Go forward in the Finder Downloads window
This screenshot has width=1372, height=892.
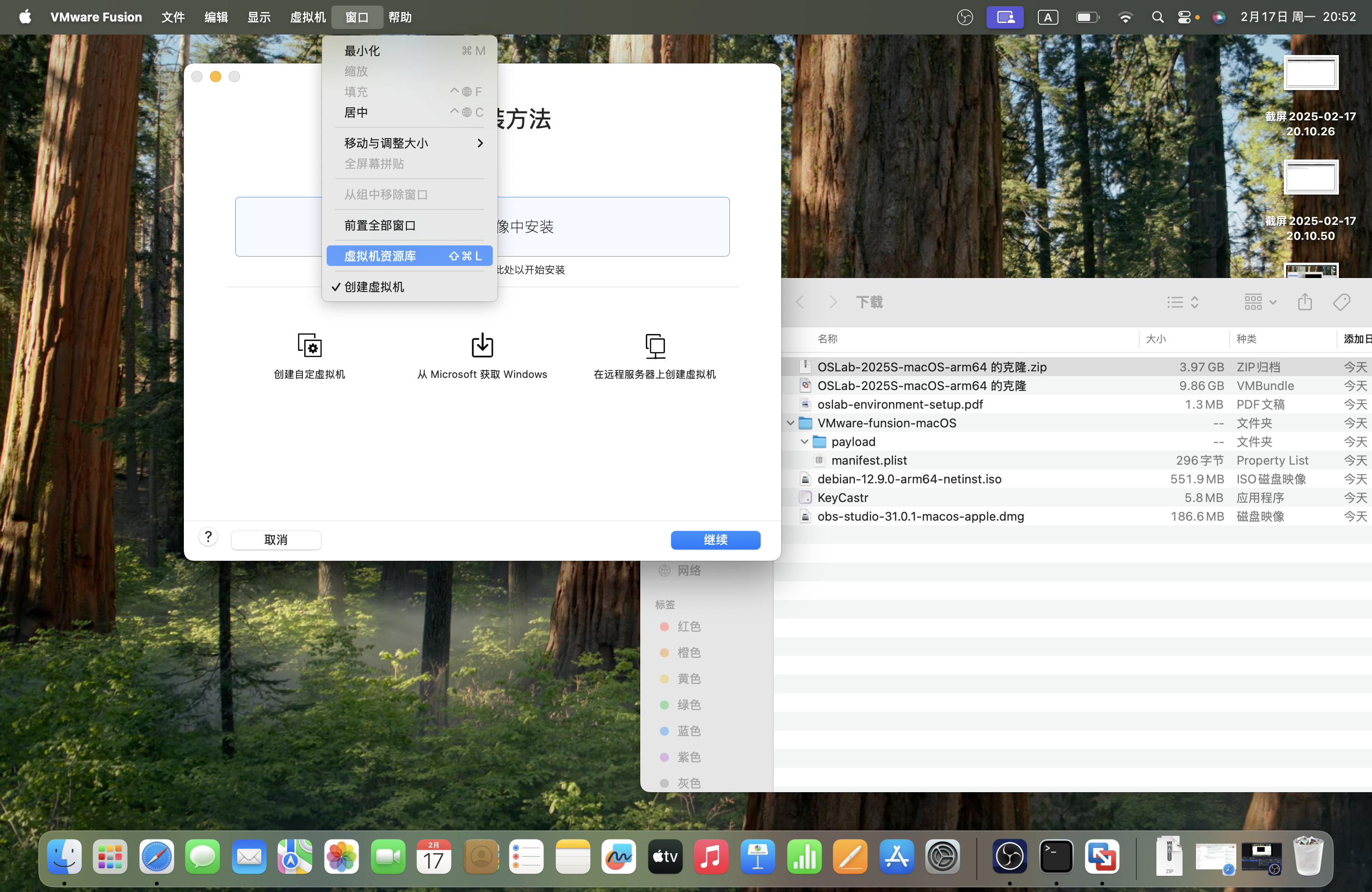point(833,302)
